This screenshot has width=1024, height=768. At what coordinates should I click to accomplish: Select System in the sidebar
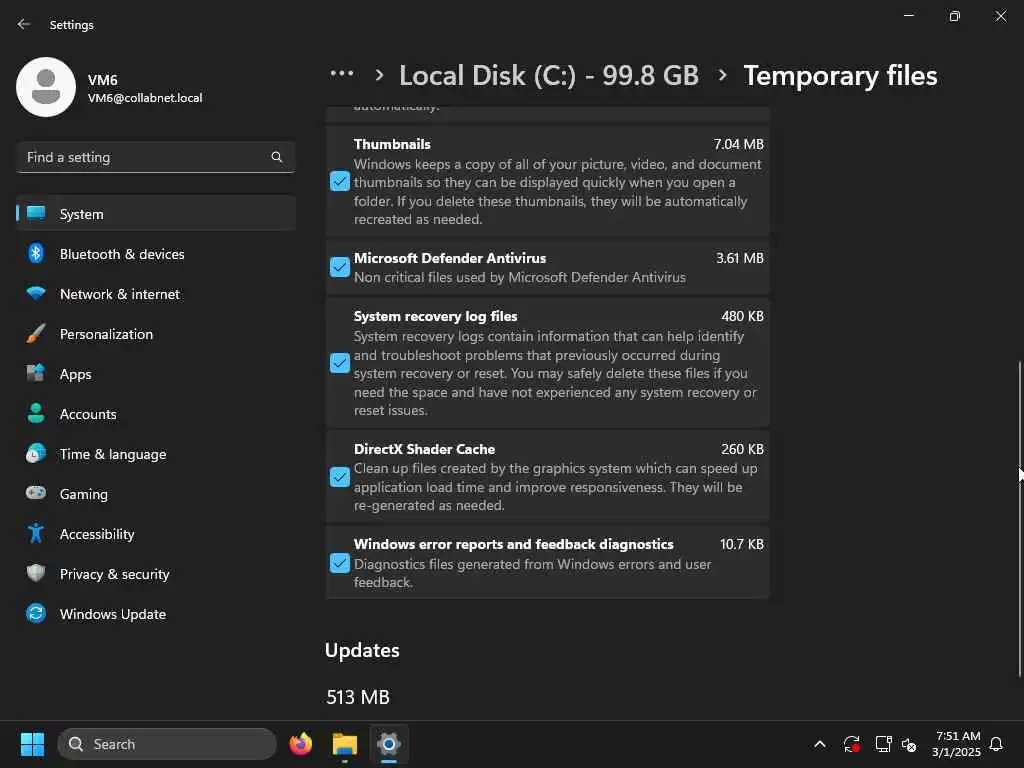tap(82, 214)
